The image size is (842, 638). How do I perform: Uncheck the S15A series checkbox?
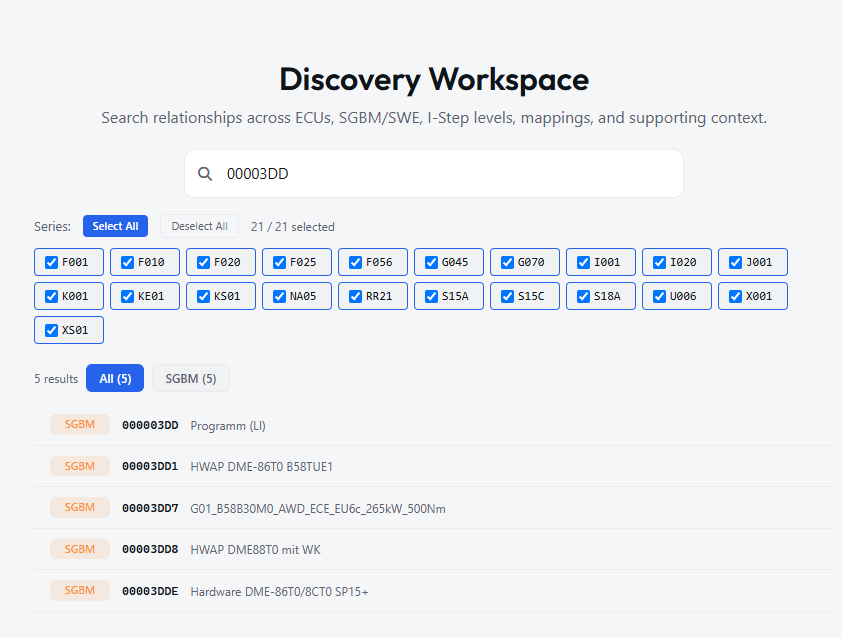point(432,296)
